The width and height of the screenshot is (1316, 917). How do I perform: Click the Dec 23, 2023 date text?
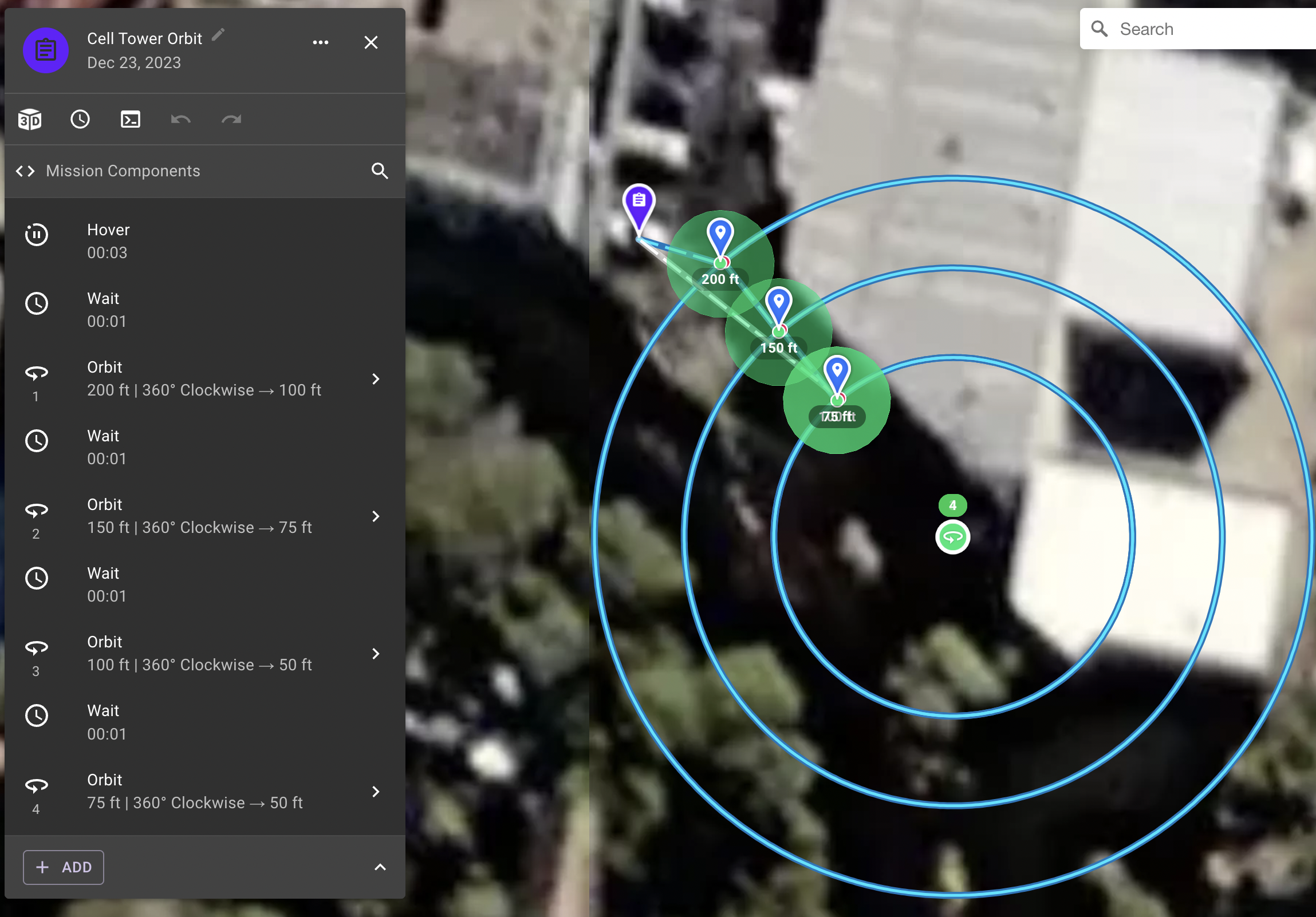click(134, 62)
